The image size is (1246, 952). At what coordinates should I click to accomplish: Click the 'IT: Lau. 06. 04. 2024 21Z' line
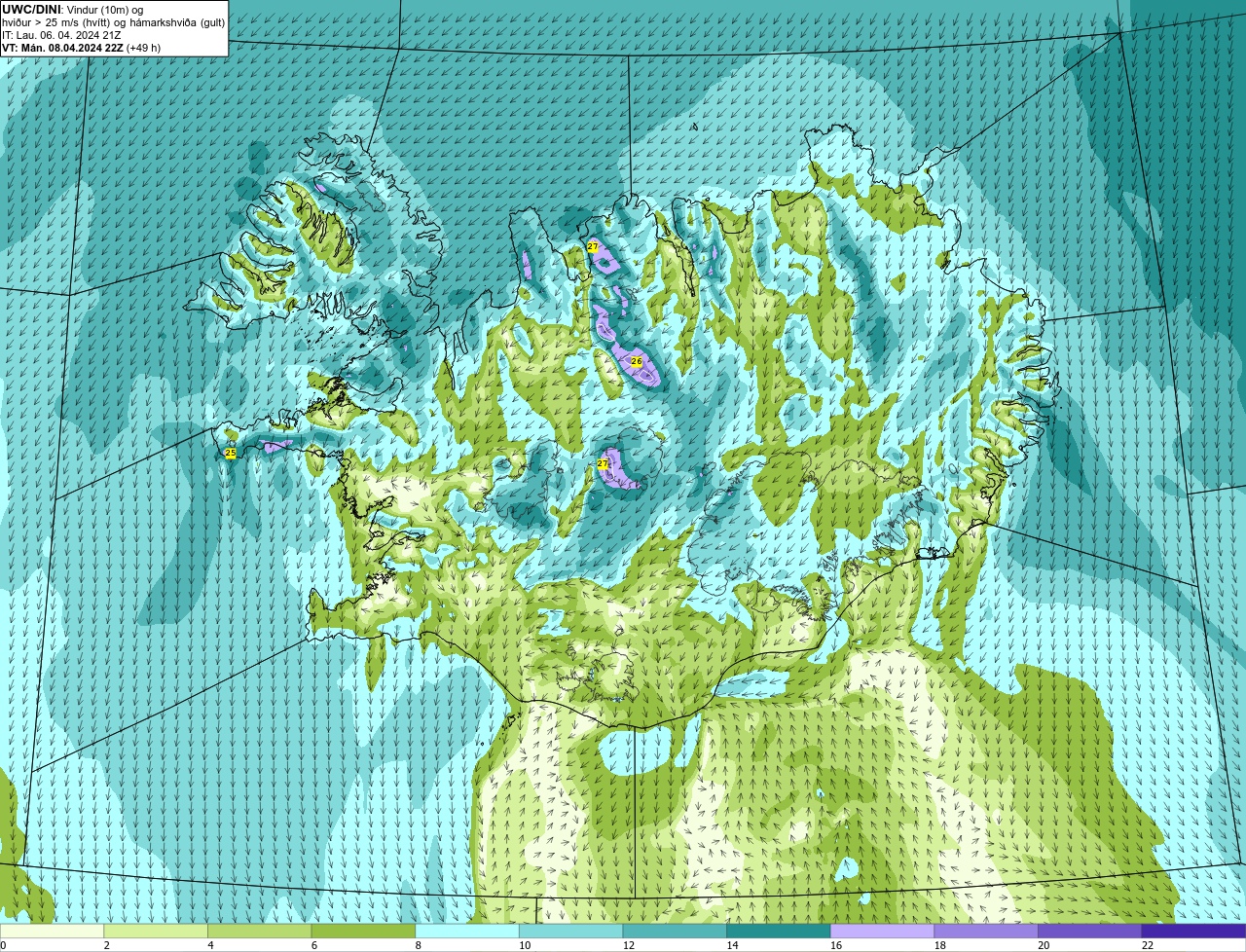[x=62, y=35]
